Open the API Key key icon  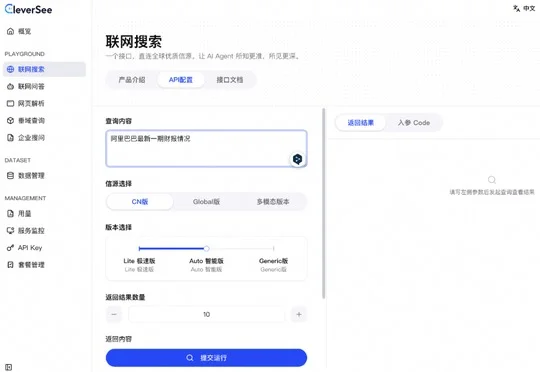(10, 248)
